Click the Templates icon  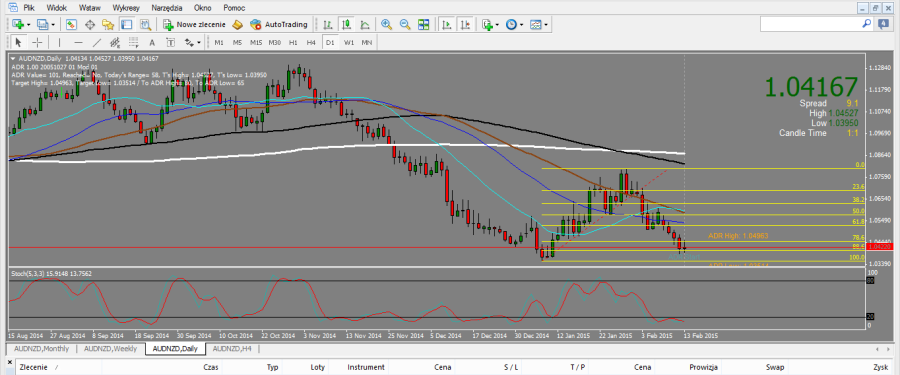click(x=536, y=25)
